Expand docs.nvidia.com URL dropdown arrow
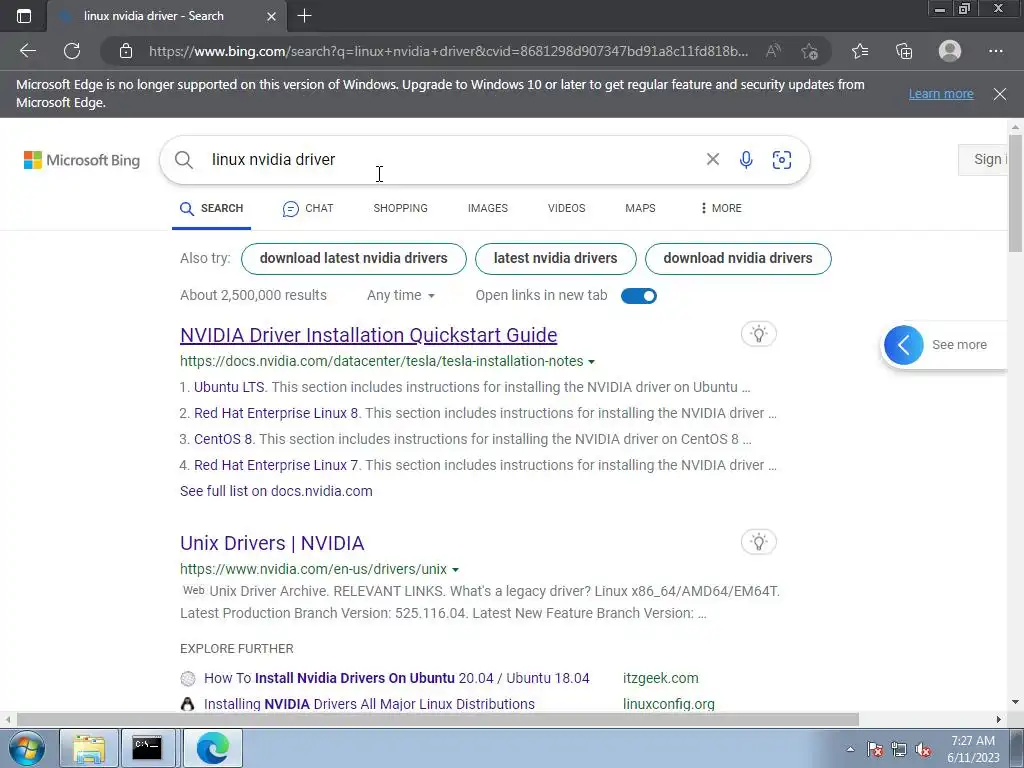Image resolution: width=1024 pixels, height=768 pixels. 592,362
